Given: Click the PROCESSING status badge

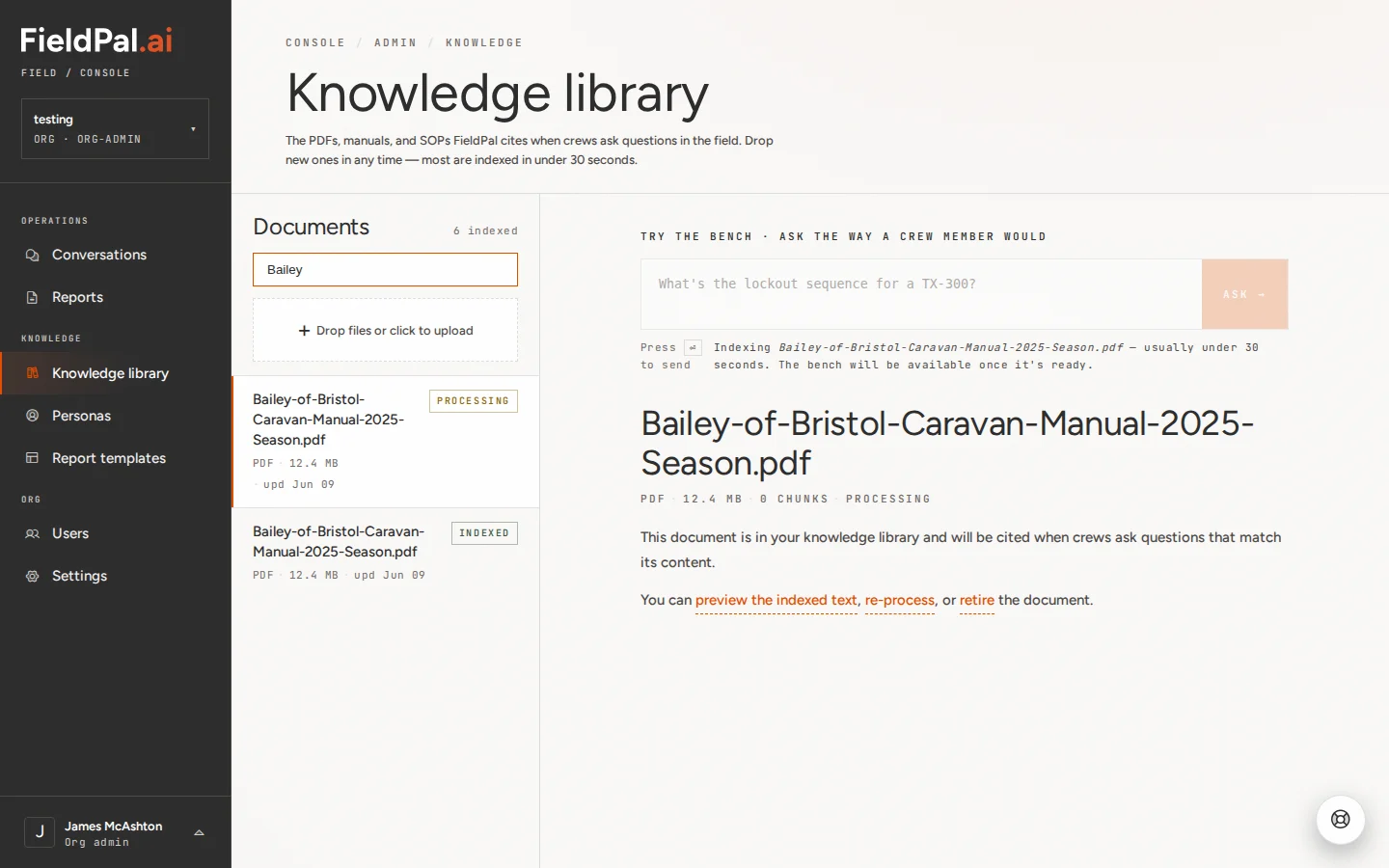Looking at the screenshot, I should coord(473,401).
